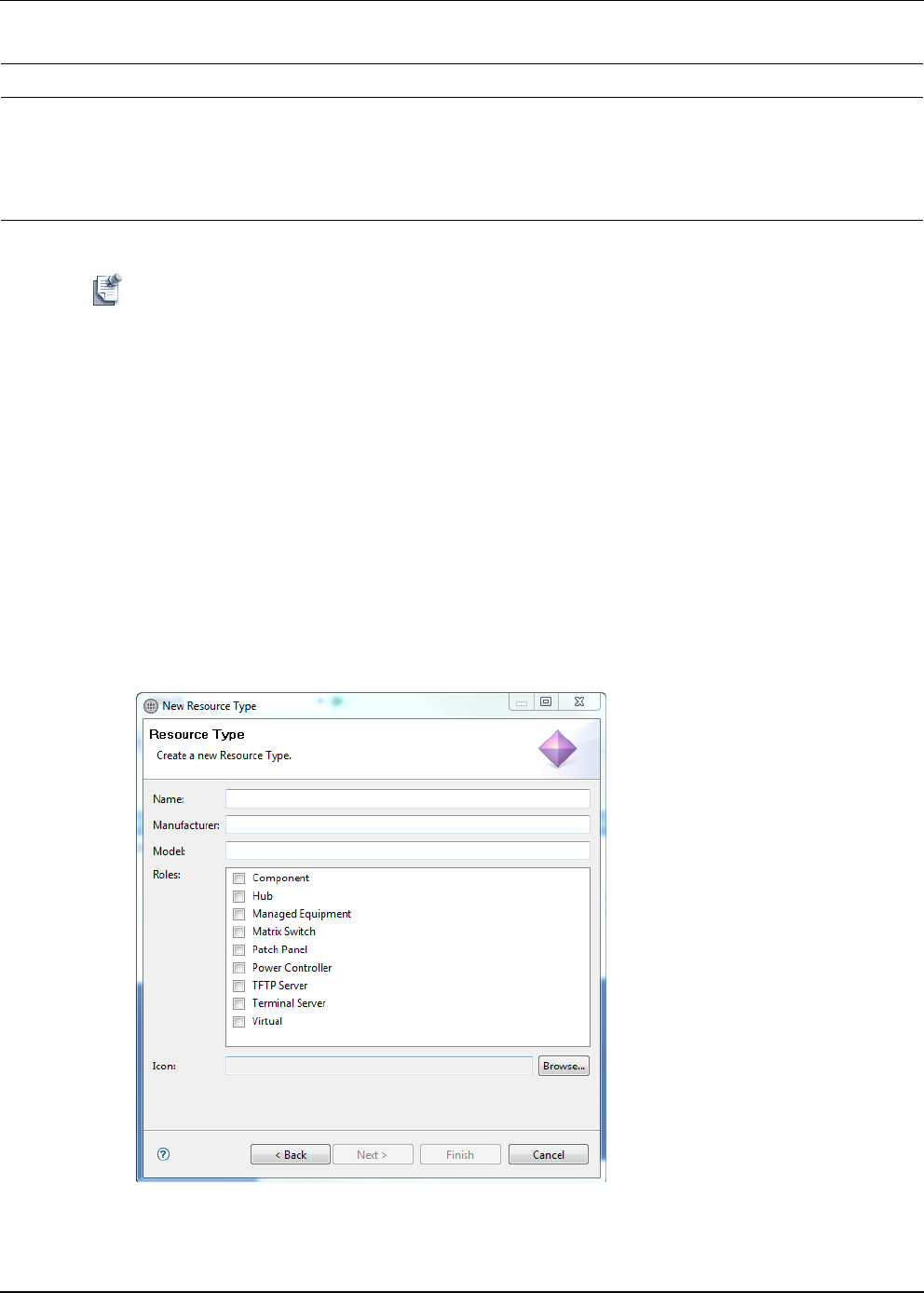Tick the Managed Equipment checkbox

239,914
